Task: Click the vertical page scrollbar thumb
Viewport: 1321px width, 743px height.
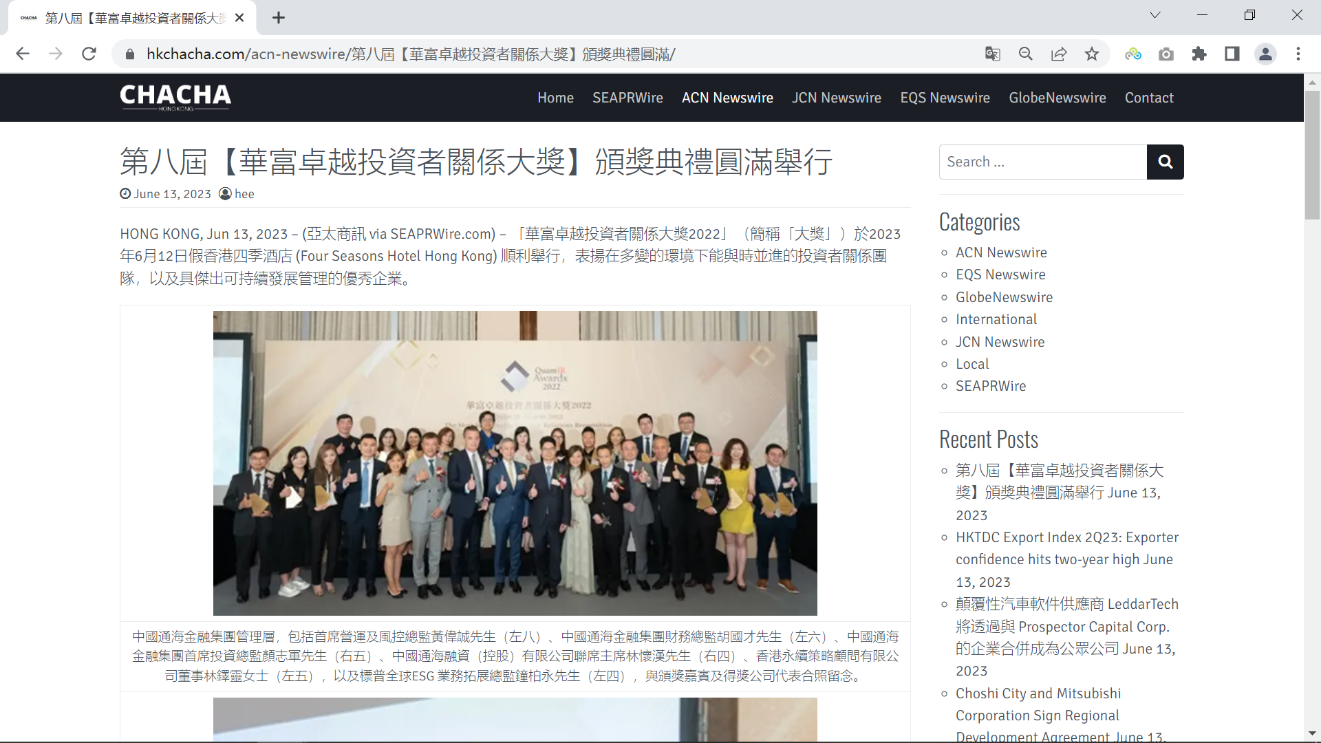Action: point(1312,156)
